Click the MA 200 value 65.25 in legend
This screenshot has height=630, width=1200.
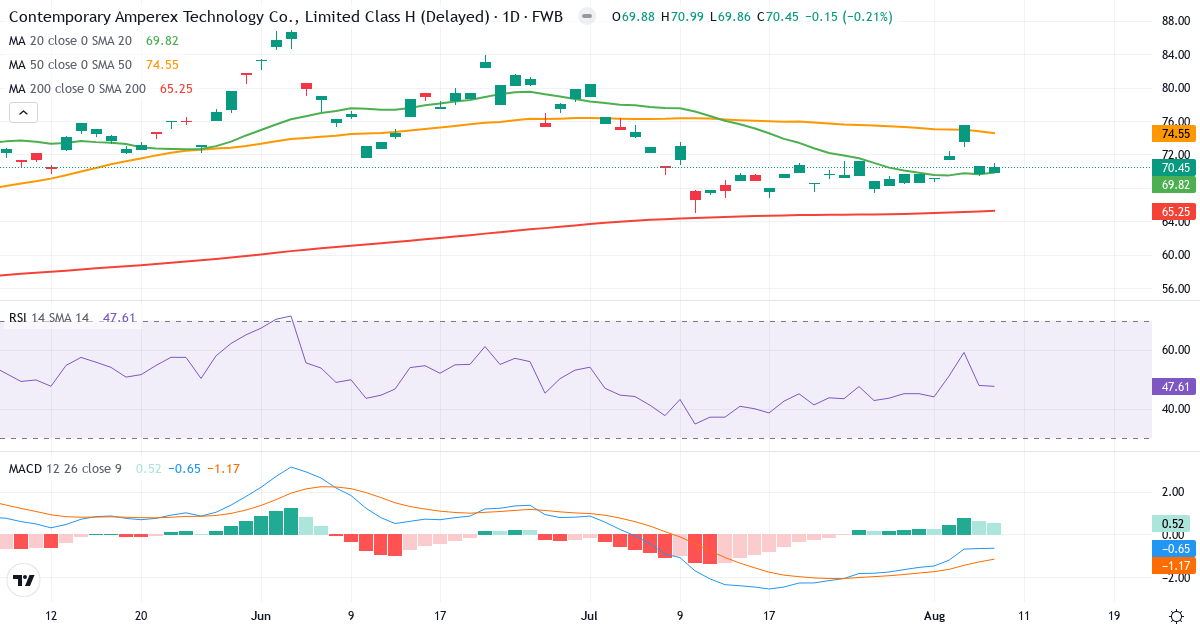(176, 89)
